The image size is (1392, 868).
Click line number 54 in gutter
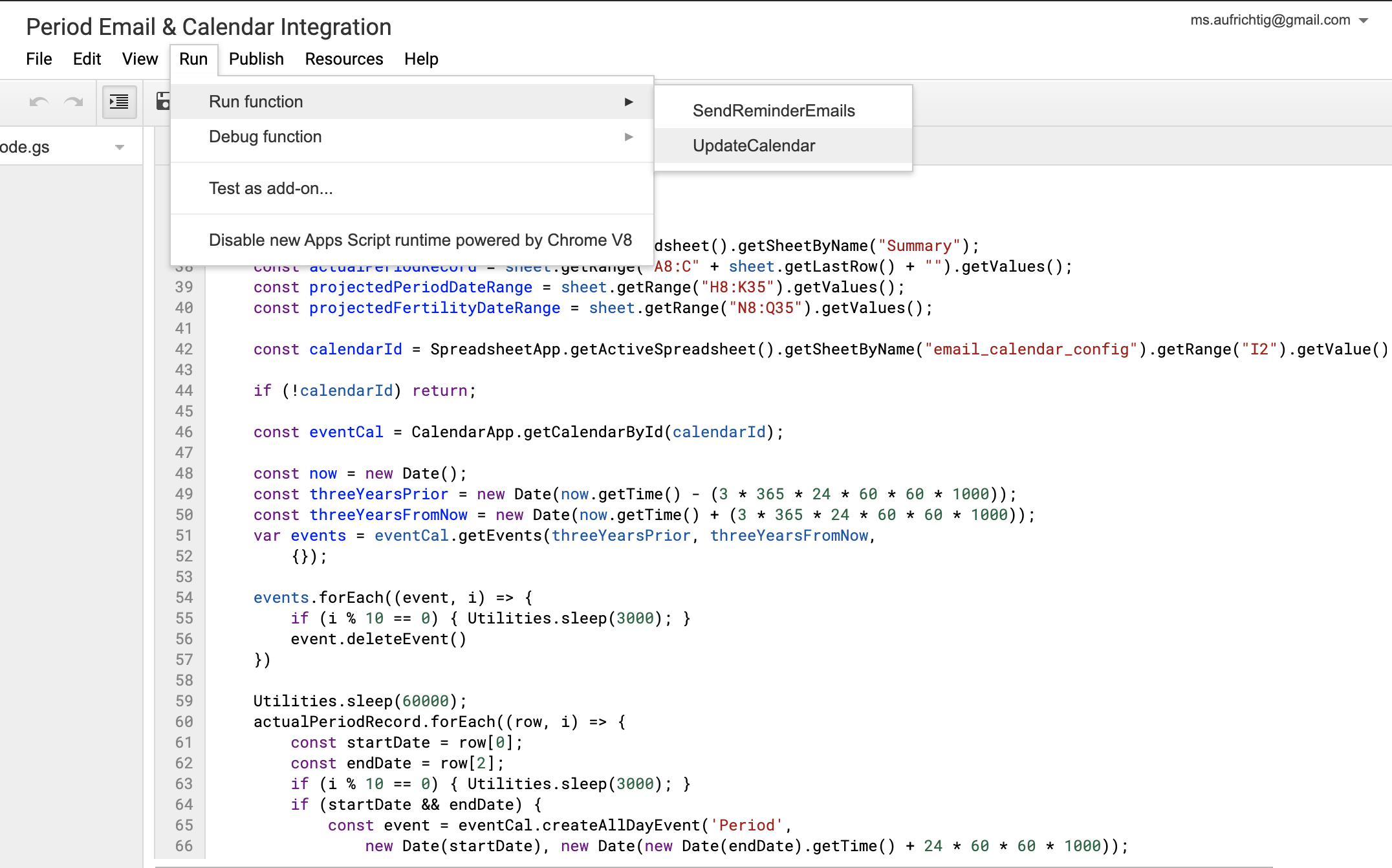click(x=184, y=598)
